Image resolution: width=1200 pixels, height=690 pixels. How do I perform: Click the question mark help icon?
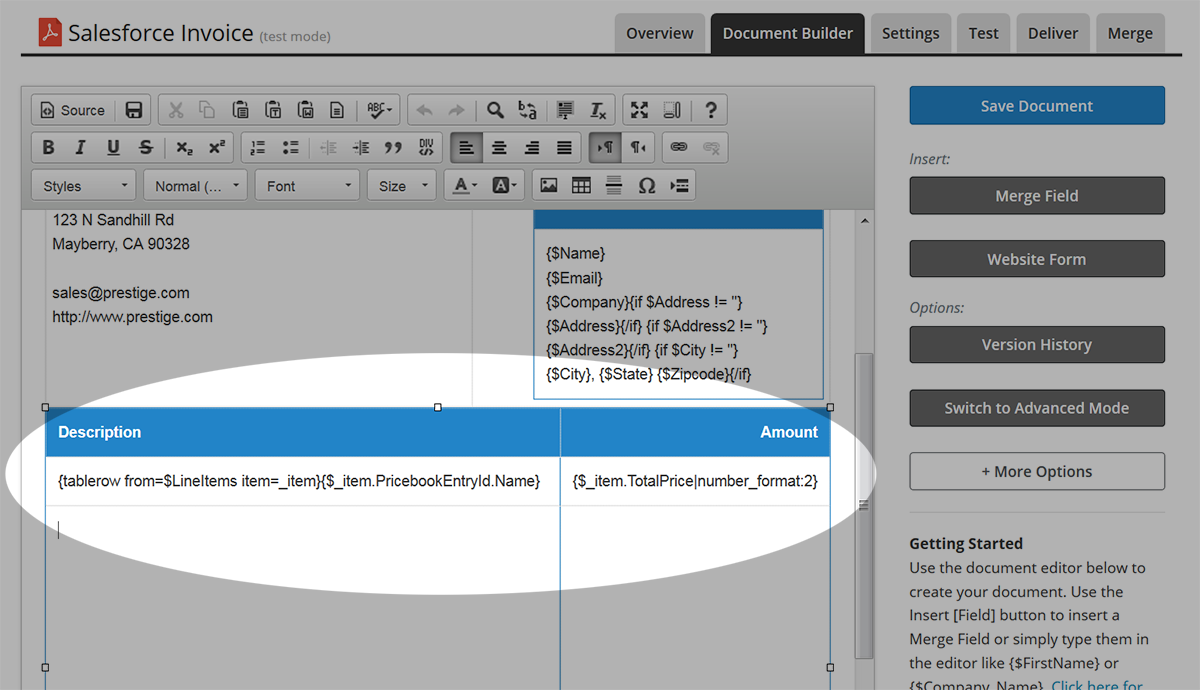pos(711,110)
